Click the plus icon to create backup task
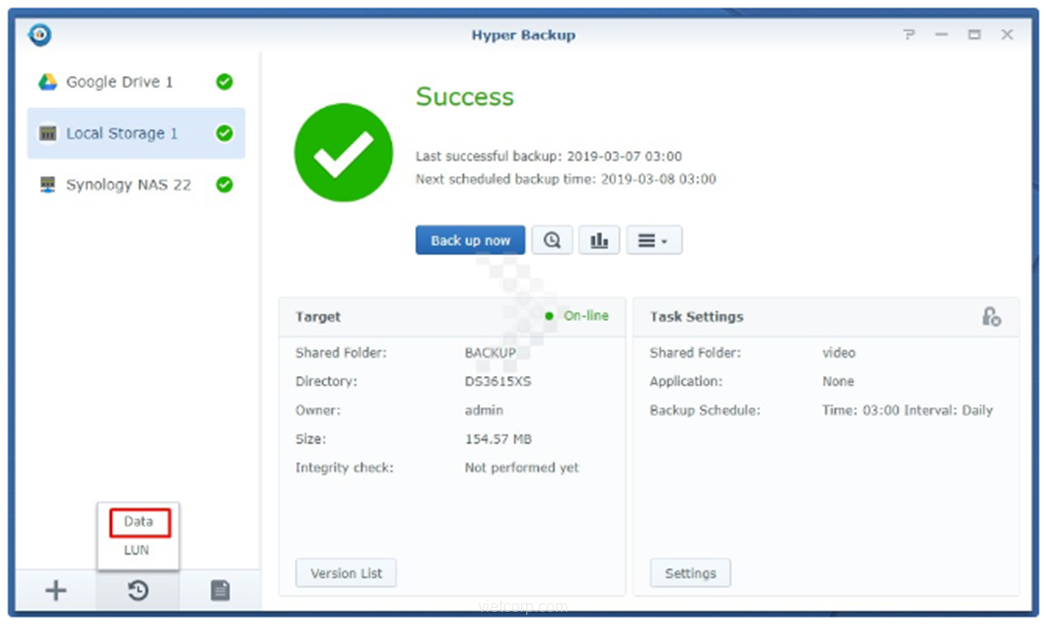 coord(56,591)
